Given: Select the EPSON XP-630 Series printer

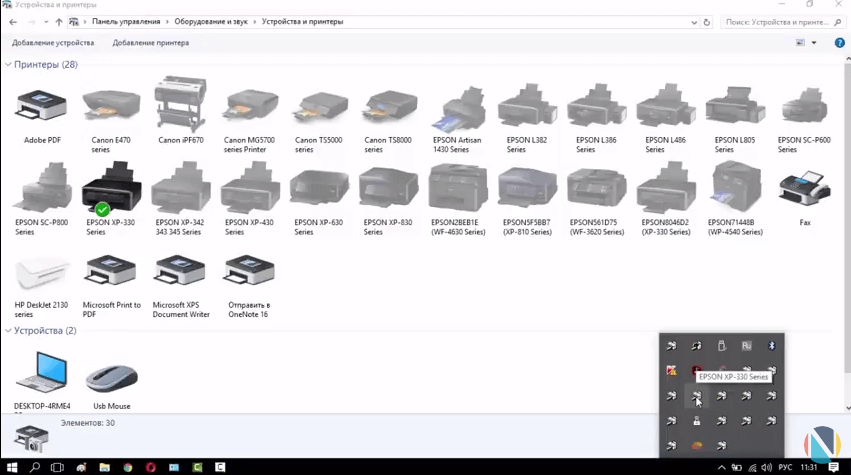Looking at the screenshot, I should pos(319,201).
